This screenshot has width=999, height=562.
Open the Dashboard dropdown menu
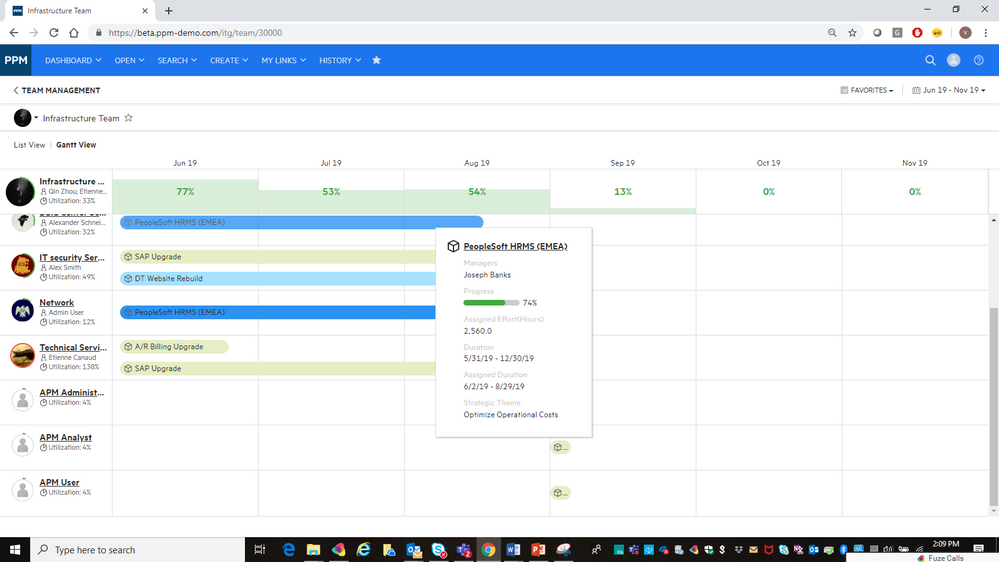(73, 61)
